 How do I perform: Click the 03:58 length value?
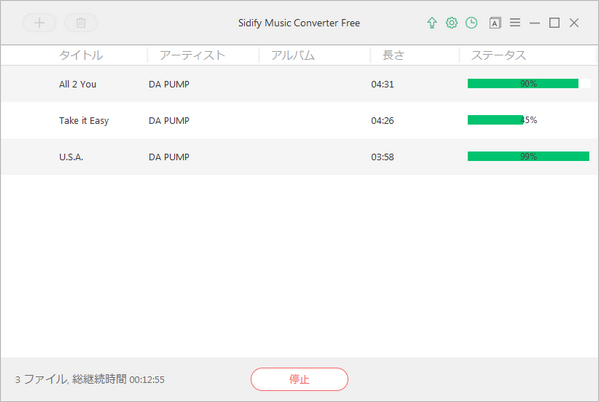382,157
